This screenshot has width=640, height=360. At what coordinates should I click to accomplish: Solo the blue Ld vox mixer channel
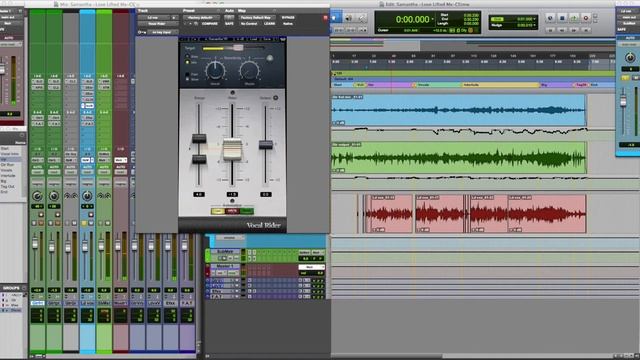pos(84,223)
